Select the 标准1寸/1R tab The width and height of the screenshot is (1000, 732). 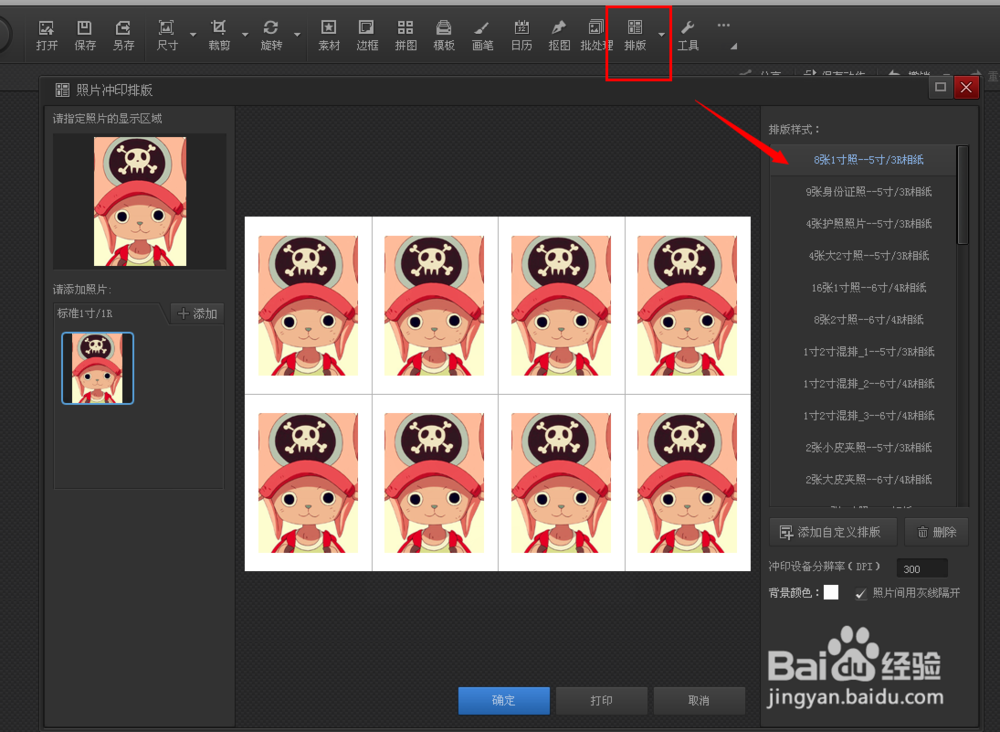tap(108, 313)
